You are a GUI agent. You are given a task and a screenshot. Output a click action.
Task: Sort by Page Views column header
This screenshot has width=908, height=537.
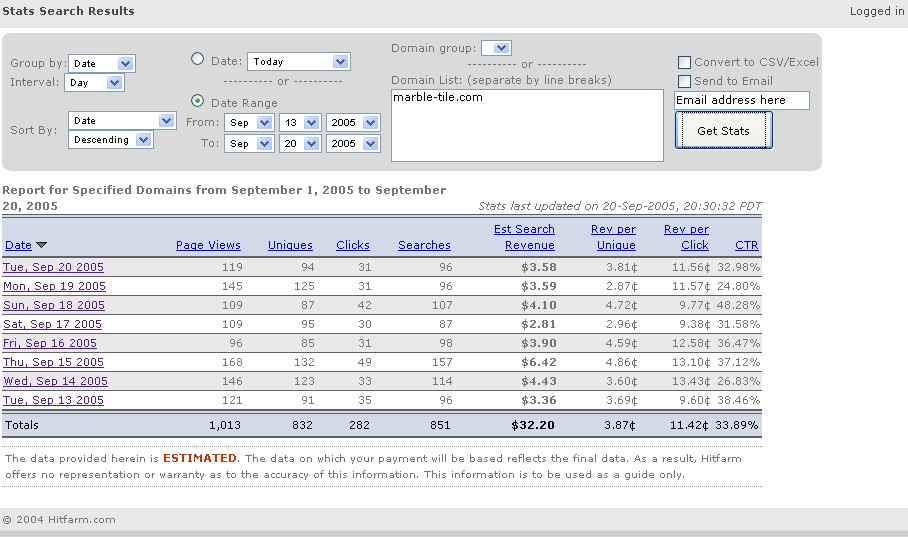(x=208, y=245)
